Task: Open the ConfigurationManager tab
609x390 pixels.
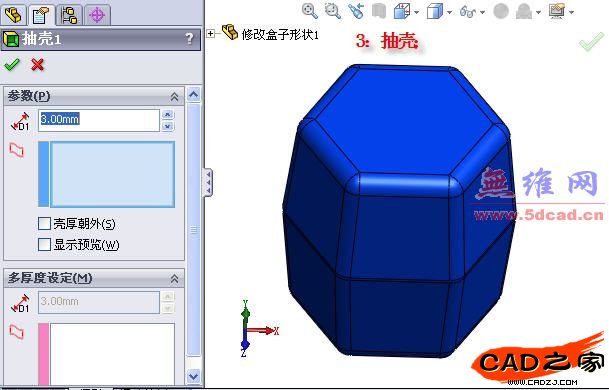Action: (x=69, y=15)
